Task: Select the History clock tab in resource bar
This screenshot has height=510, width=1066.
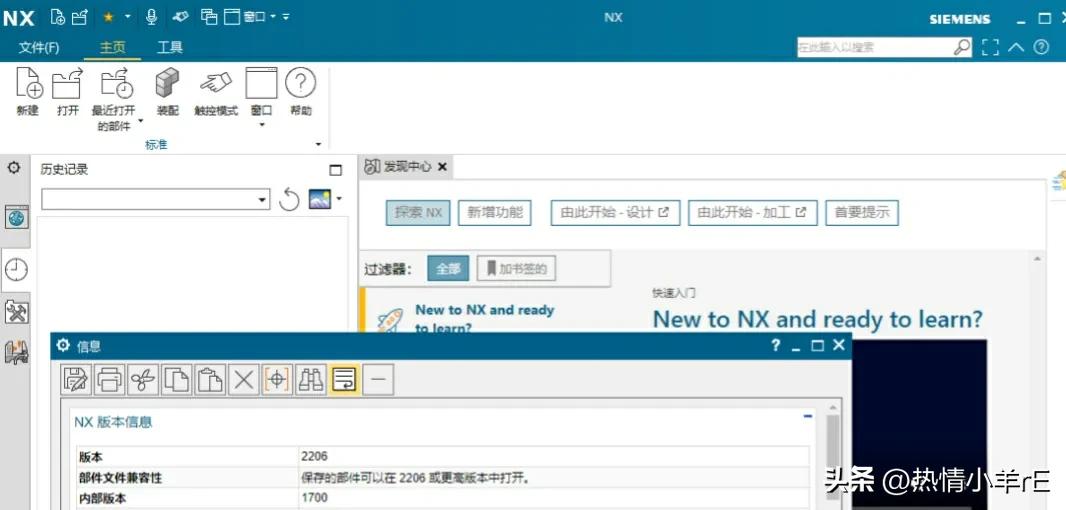Action: pos(16,270)
